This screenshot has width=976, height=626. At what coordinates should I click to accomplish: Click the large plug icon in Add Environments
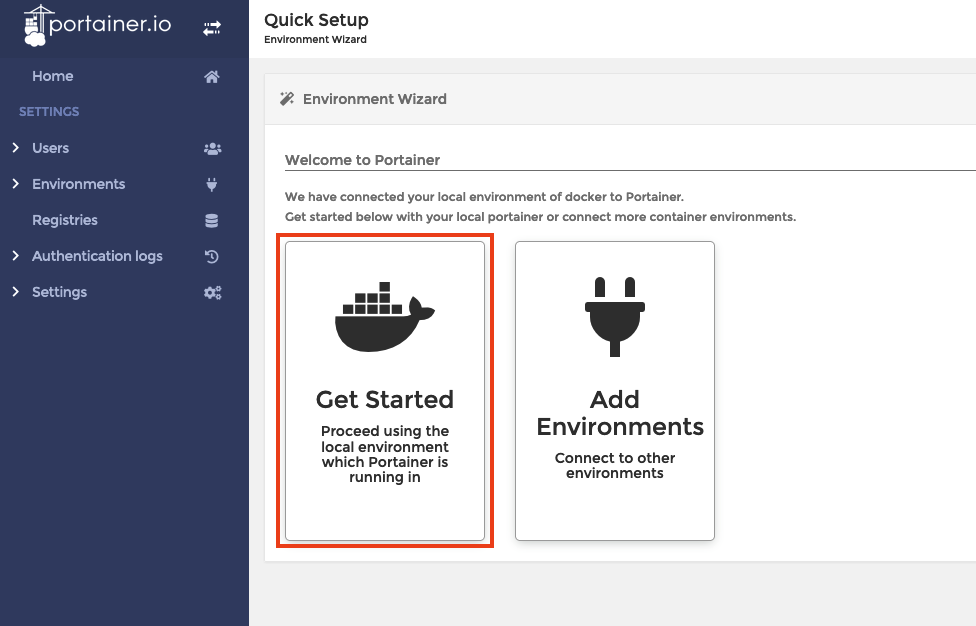[x=614, y=316]
